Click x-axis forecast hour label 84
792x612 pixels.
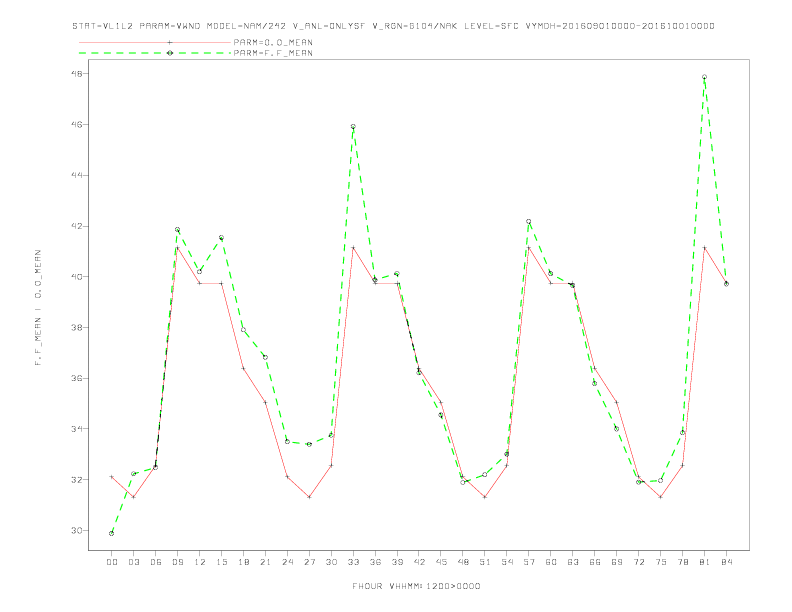726,562
